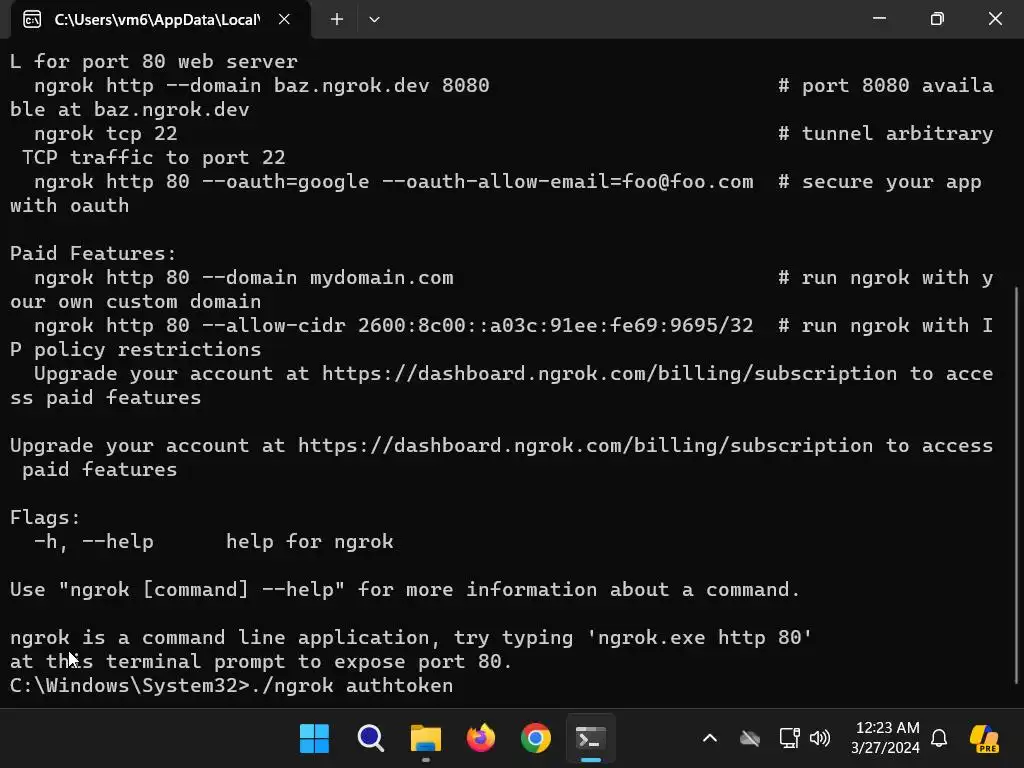Image resolution: width=1024 pixels, height=768 pixels.
Task: Close the current terminal tab
Action: tap(284, 20)
